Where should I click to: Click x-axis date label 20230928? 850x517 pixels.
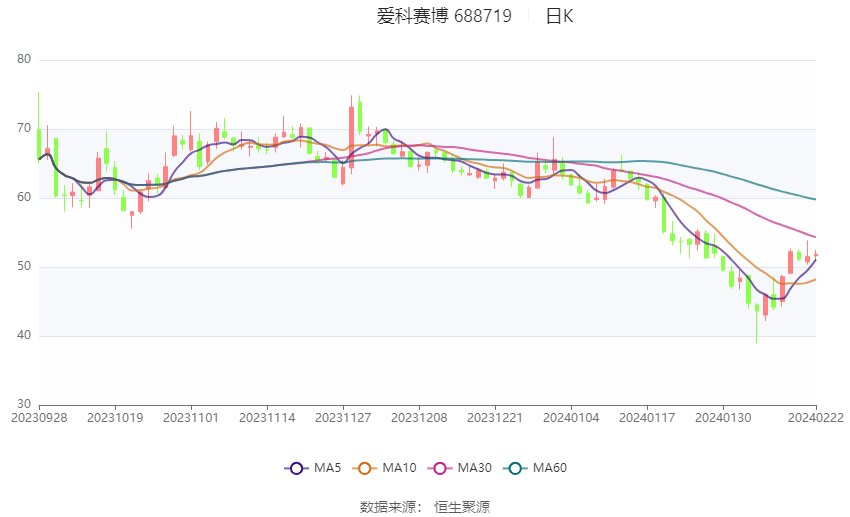39,418
